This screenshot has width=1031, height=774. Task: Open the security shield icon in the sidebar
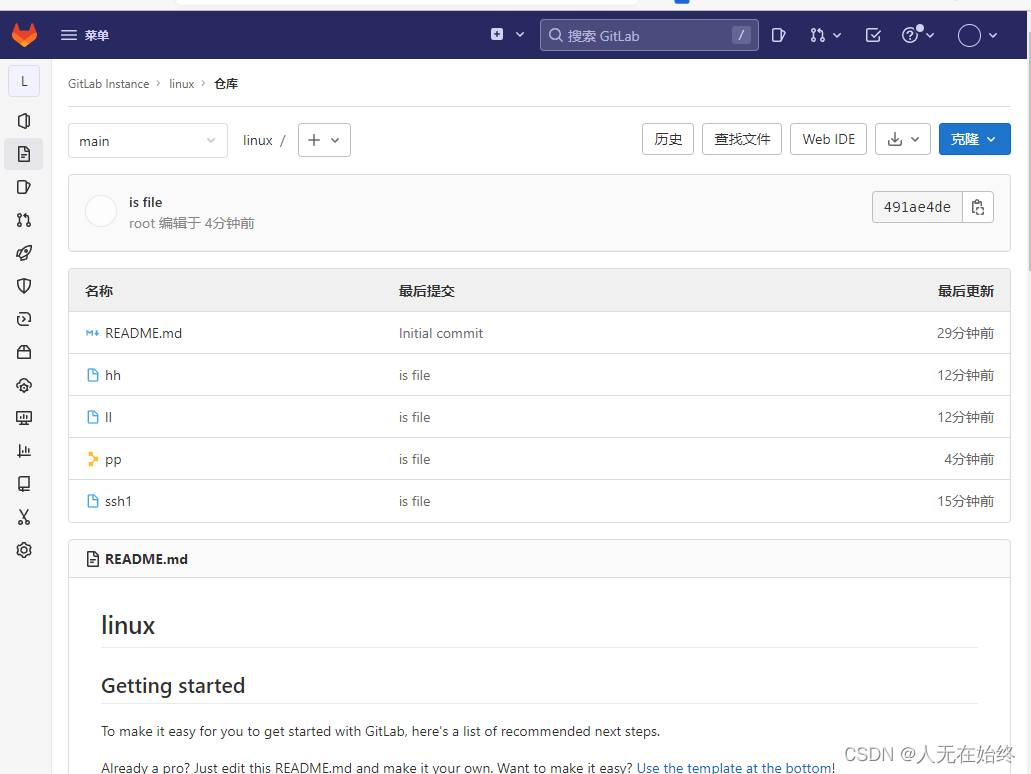point(24,286)
